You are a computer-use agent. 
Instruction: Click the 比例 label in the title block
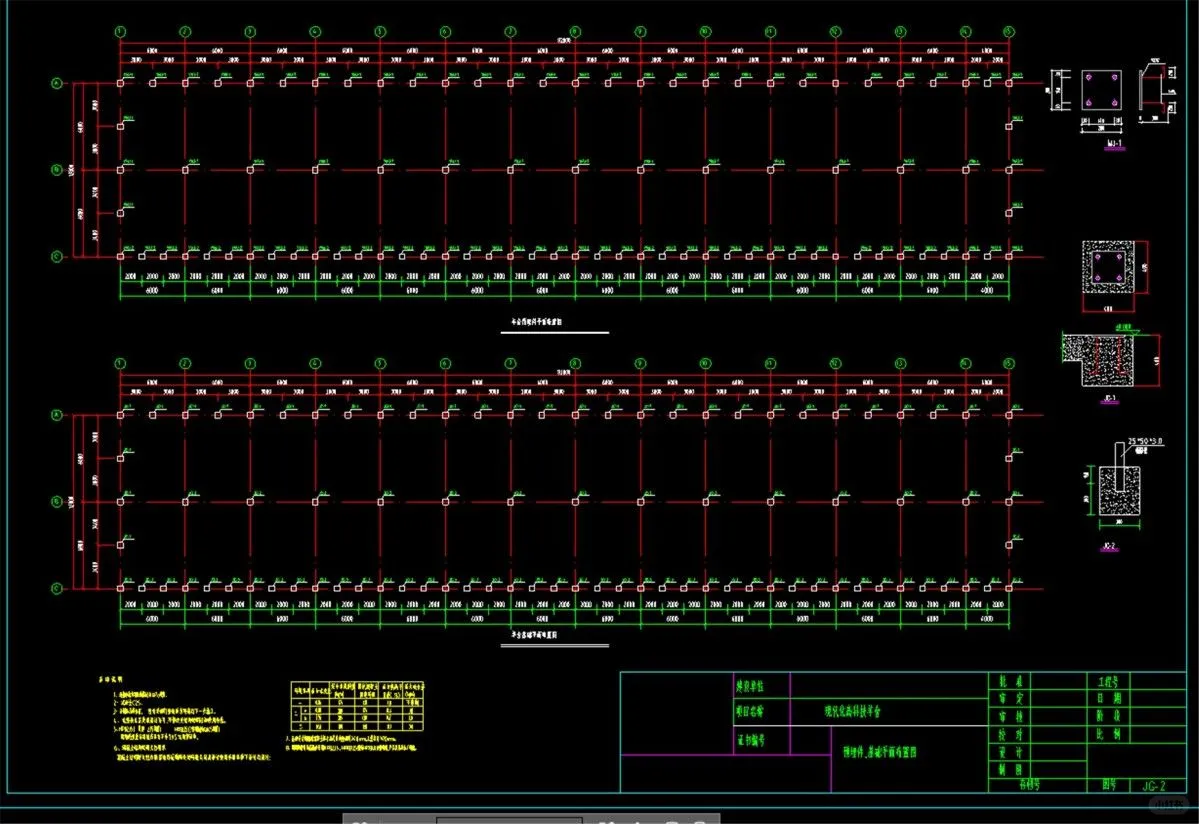click(x=1108, y=735)
